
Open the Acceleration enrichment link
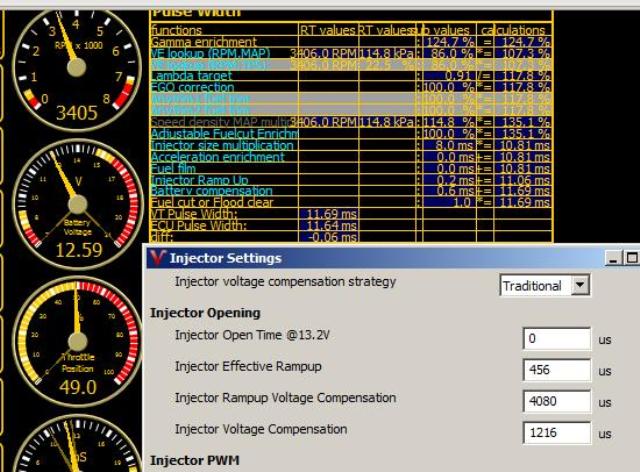pos(218,157)
